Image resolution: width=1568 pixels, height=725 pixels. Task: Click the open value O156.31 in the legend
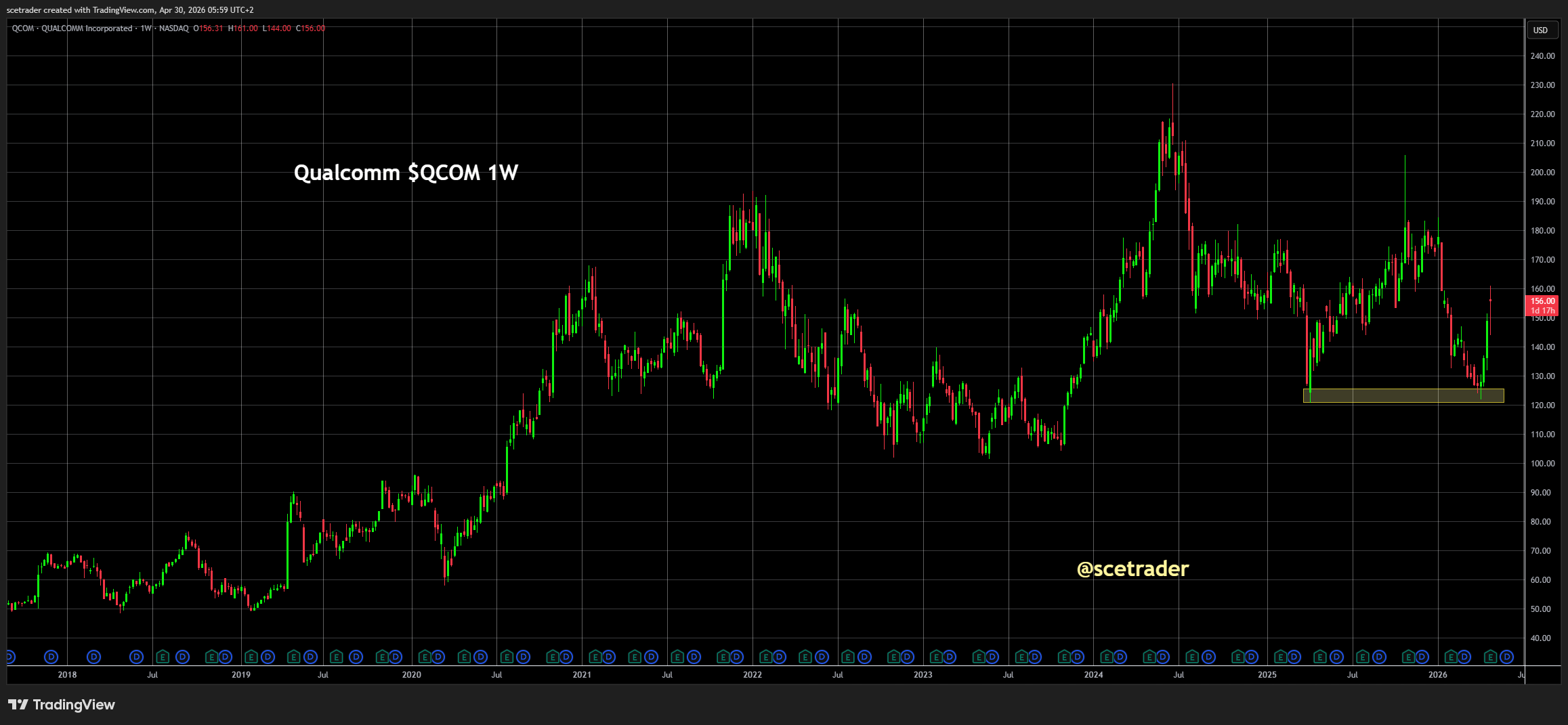[x=208, y=28]
